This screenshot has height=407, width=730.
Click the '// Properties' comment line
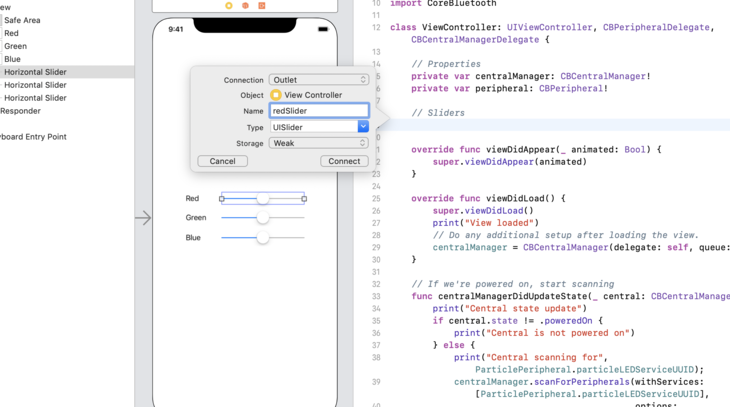(446, 64)
